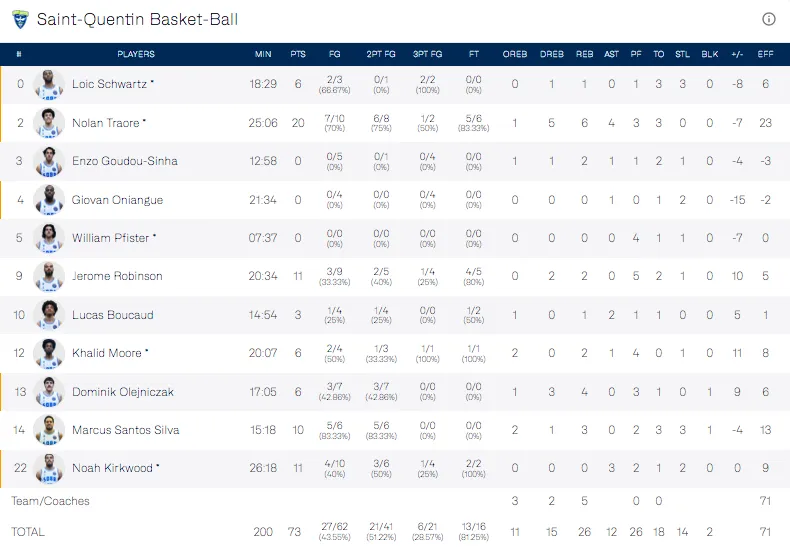Sort table by PTS column header
The width and height of the screenshot is (790, 547).
298,54
